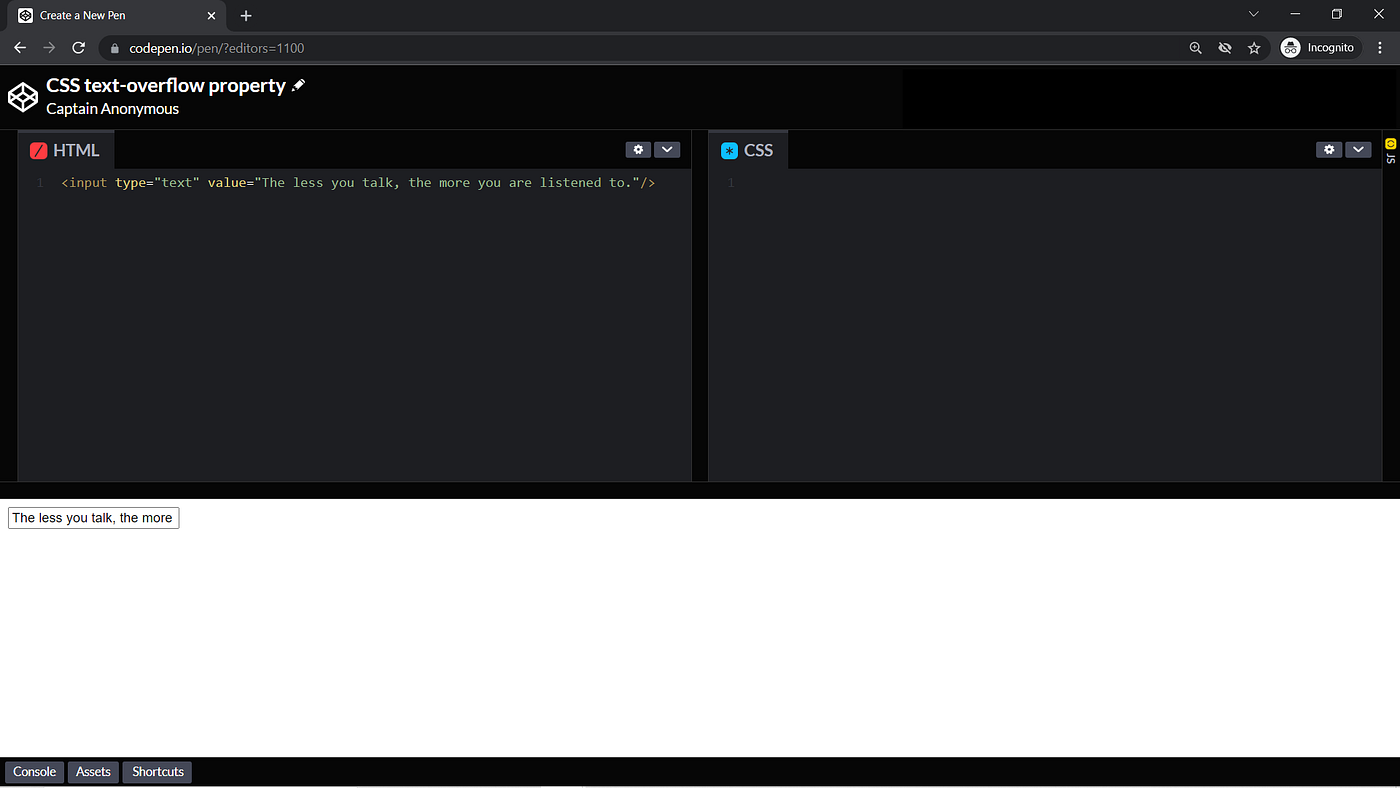Open HTML editor settings gear
This screenshot has width=1400, height=788.
tap(638, 150)
